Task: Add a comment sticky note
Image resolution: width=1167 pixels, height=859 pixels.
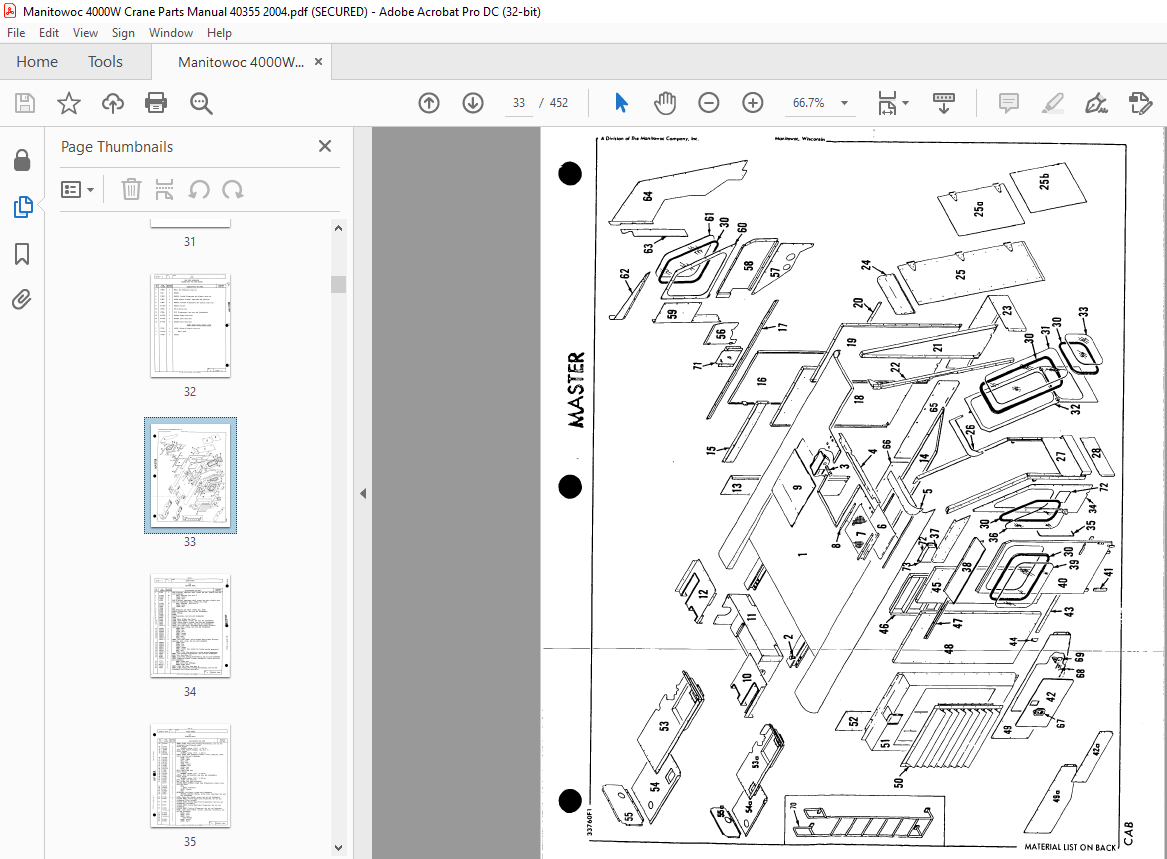Action: pos(1008,103)
